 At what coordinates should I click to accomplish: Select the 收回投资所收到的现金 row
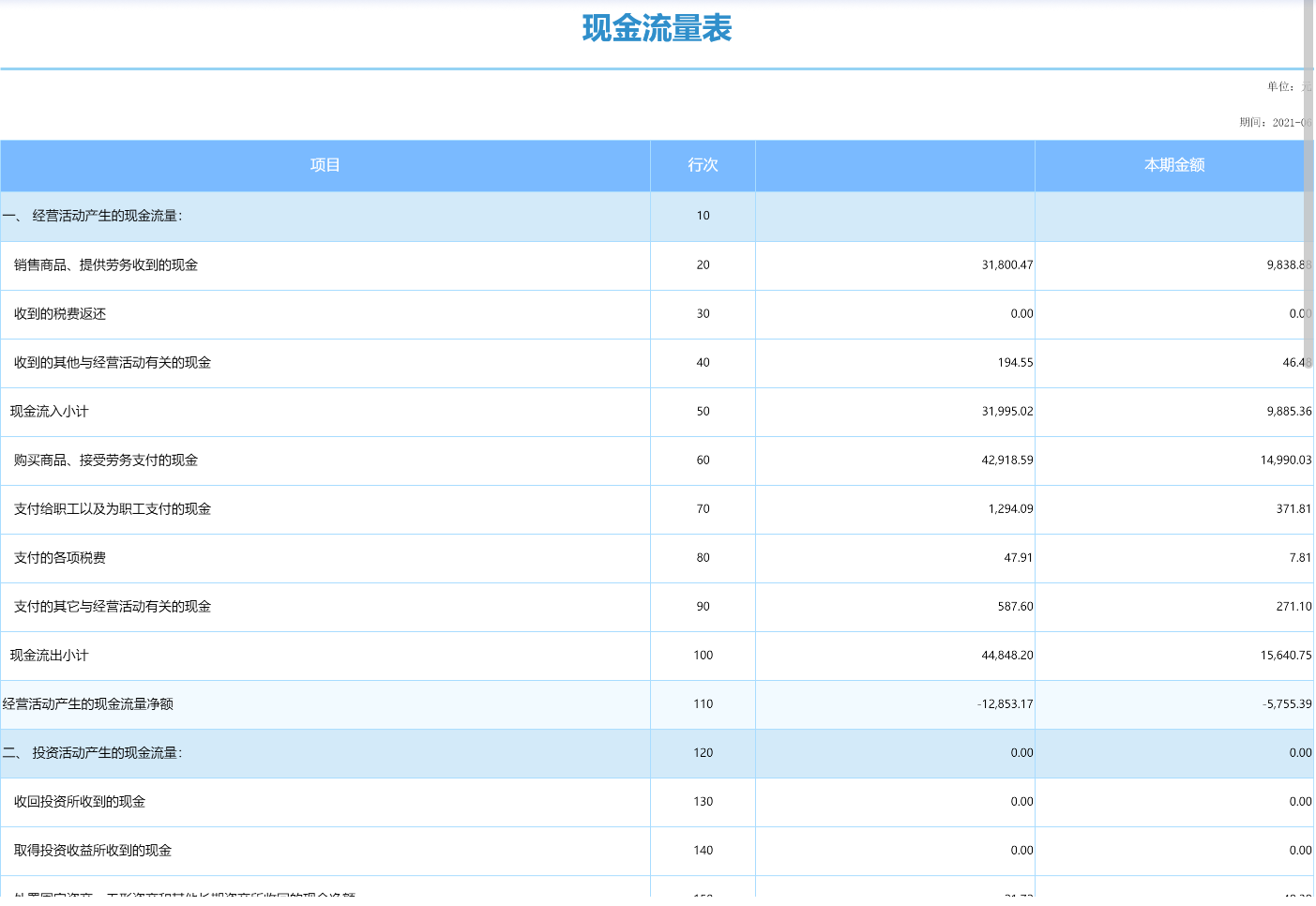pos(657,802)
